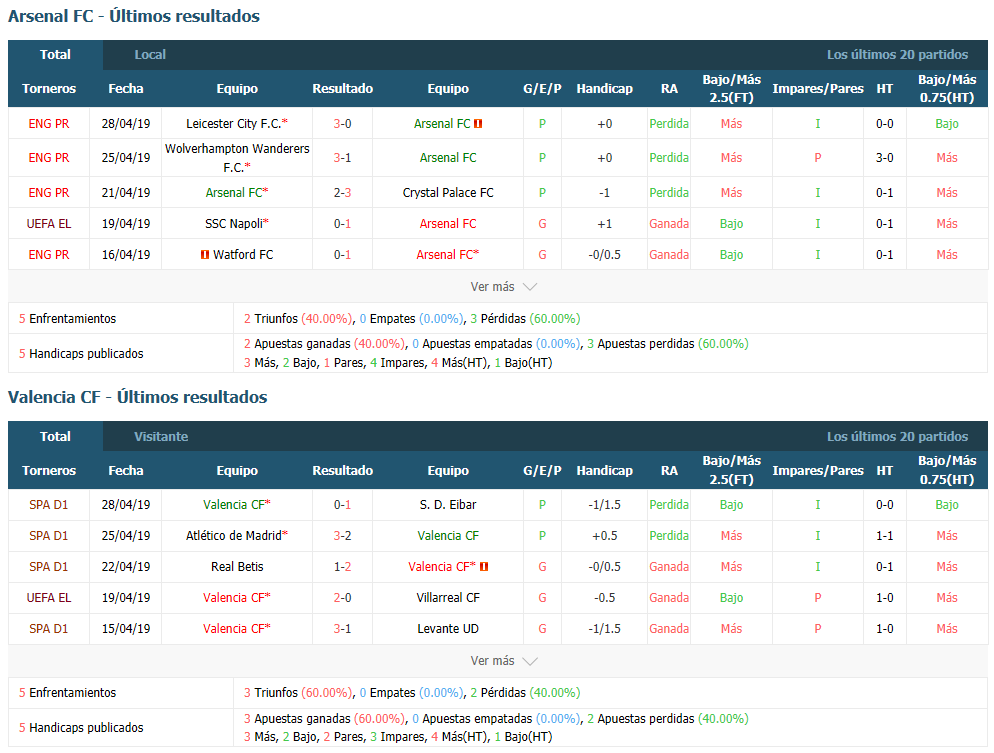Expand 'Ver más' under the Arsenal FC results
The image size is (994, 753).
[503, 286]
